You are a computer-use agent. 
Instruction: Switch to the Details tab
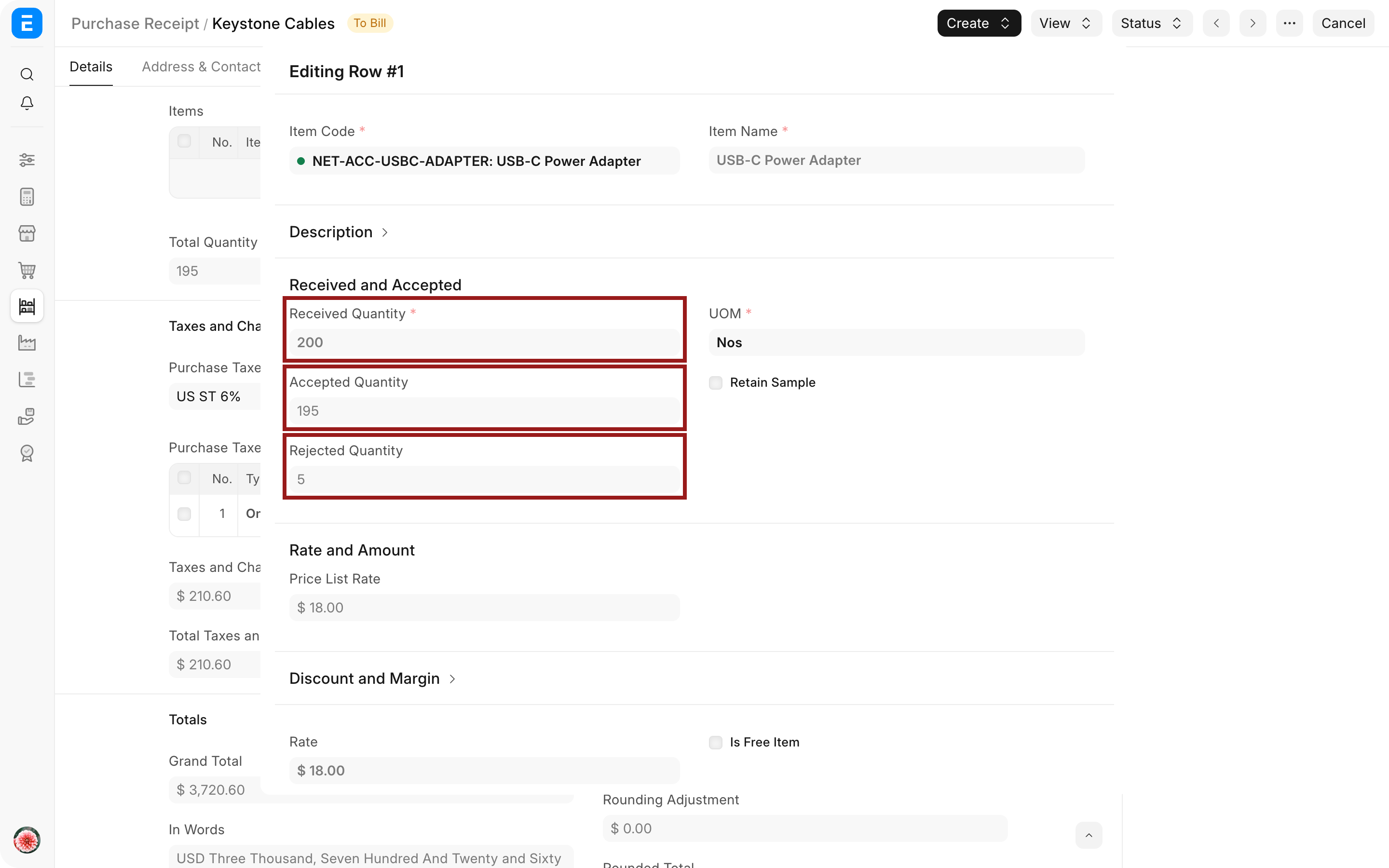[x=91, y=67]
